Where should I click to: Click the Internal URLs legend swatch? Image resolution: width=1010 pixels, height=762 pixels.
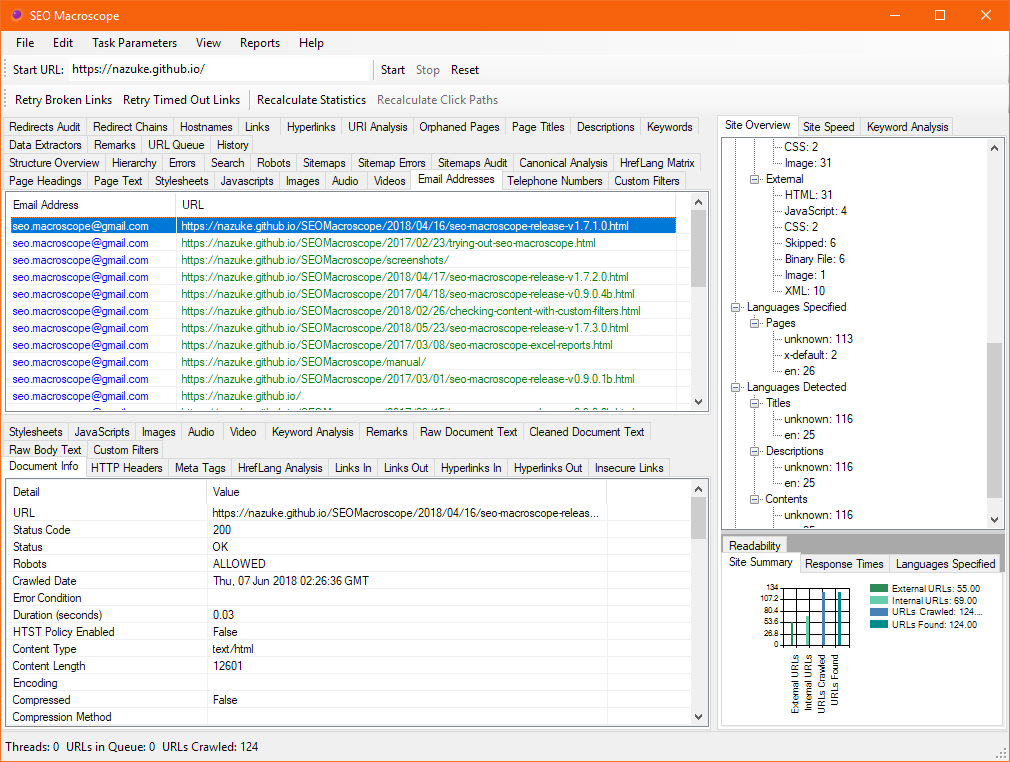coord(879,600)
